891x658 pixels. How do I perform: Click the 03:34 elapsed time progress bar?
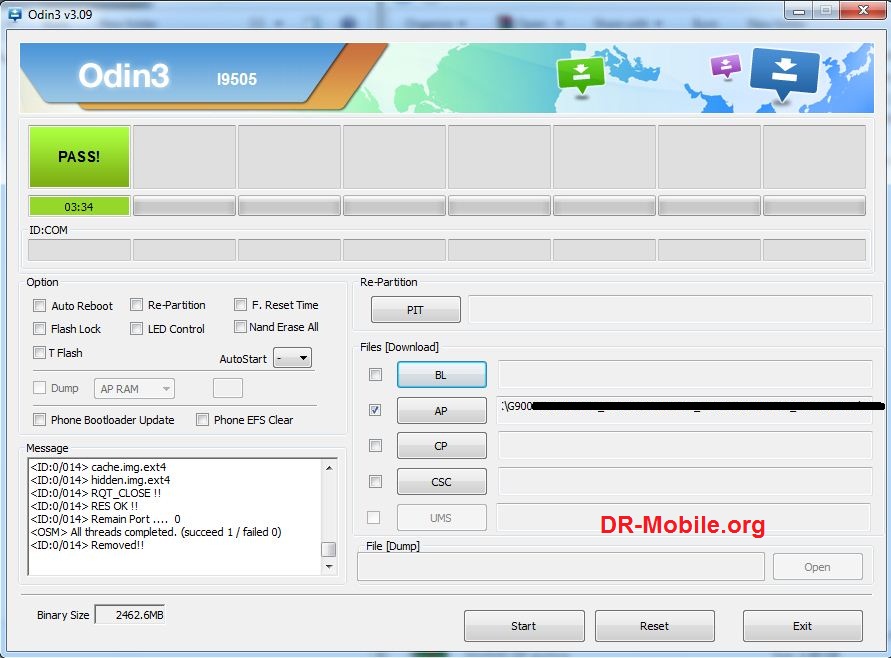(79, 206)
